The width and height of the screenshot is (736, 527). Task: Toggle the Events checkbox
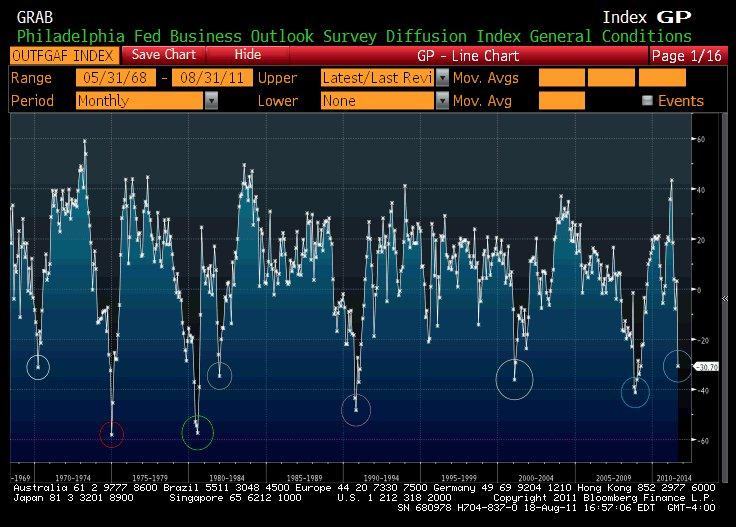647,101
